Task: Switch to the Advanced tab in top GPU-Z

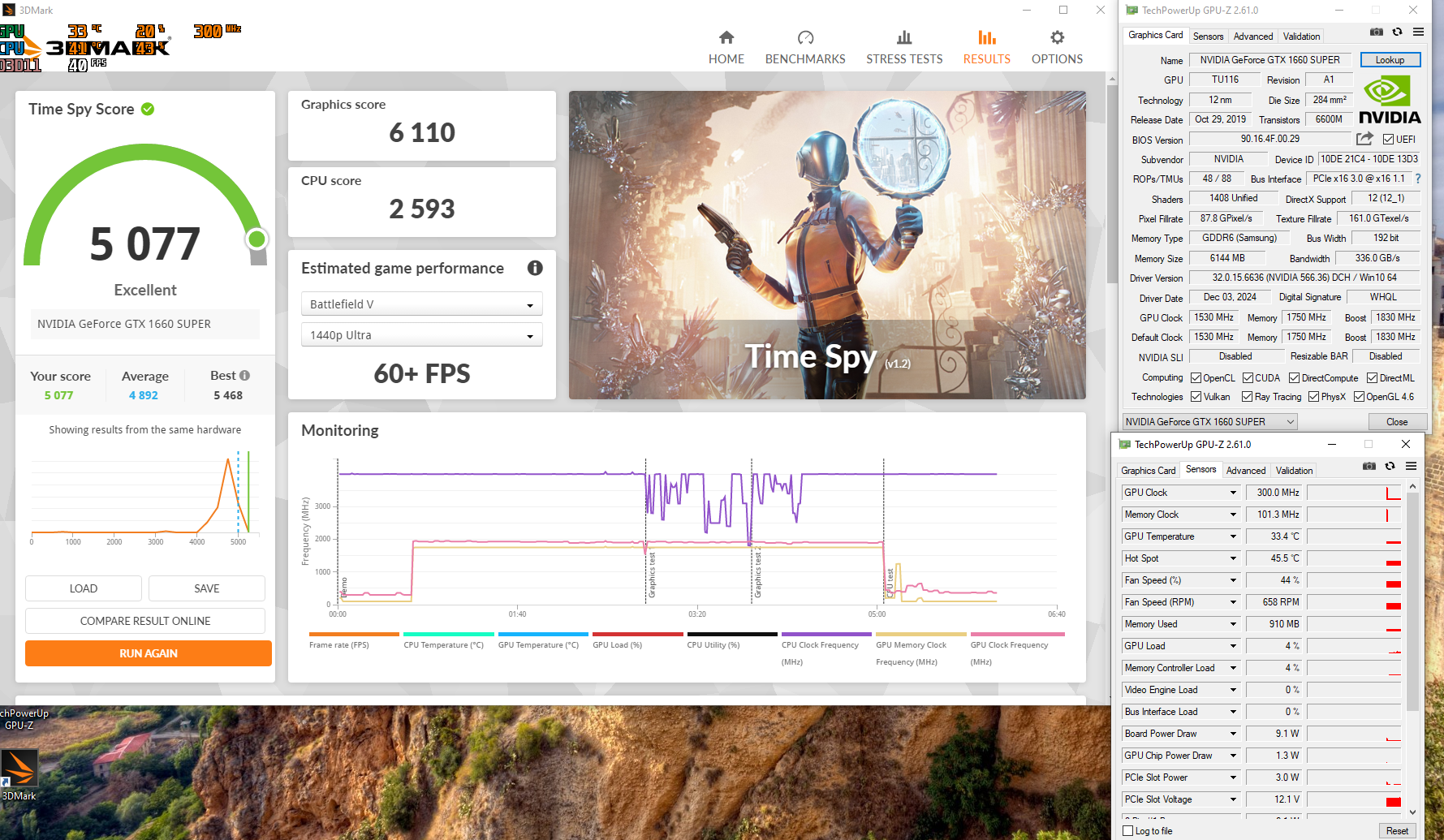Action: coord(1252,37)
